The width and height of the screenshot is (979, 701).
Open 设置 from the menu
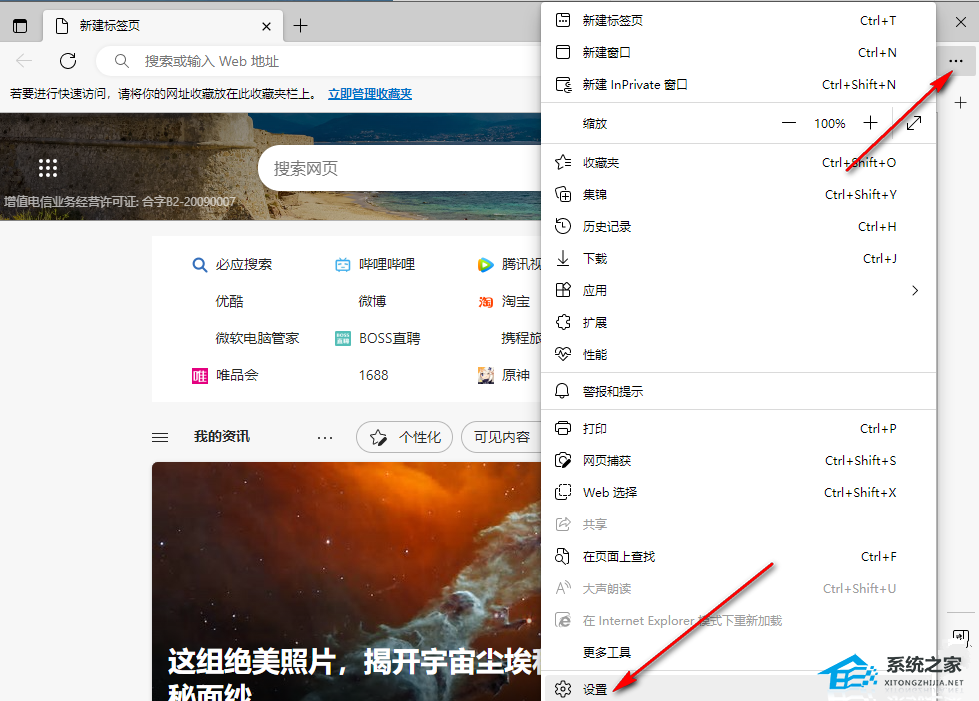[x=739, y=689]
